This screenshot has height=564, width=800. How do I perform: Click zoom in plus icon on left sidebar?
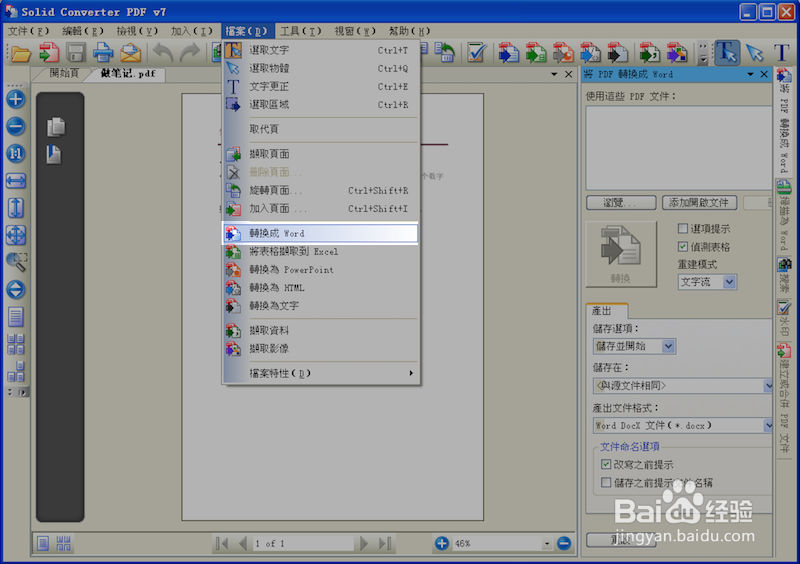click(16, 99)
